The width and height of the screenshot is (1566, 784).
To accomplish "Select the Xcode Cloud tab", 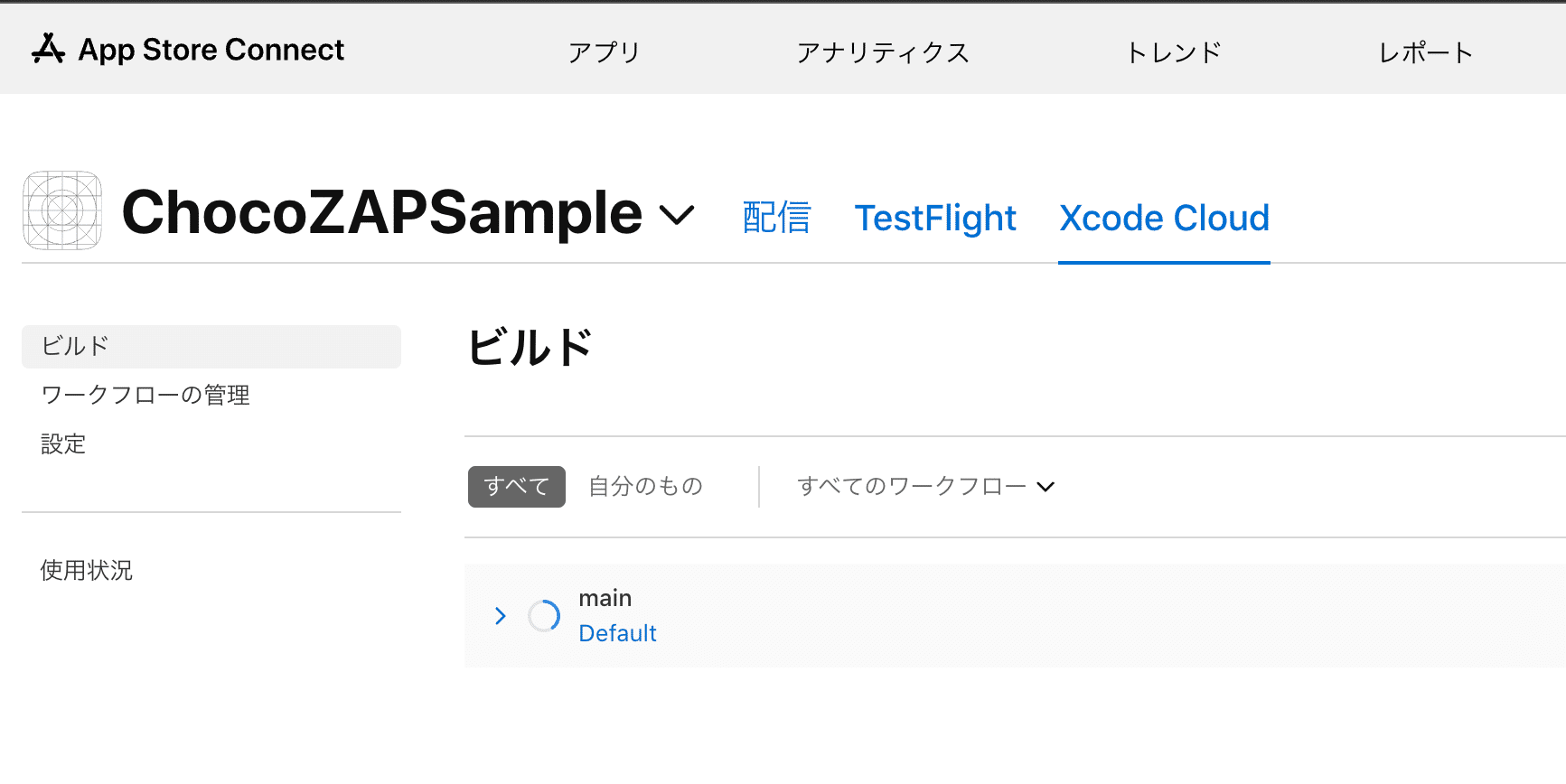I will point(1164,219).
